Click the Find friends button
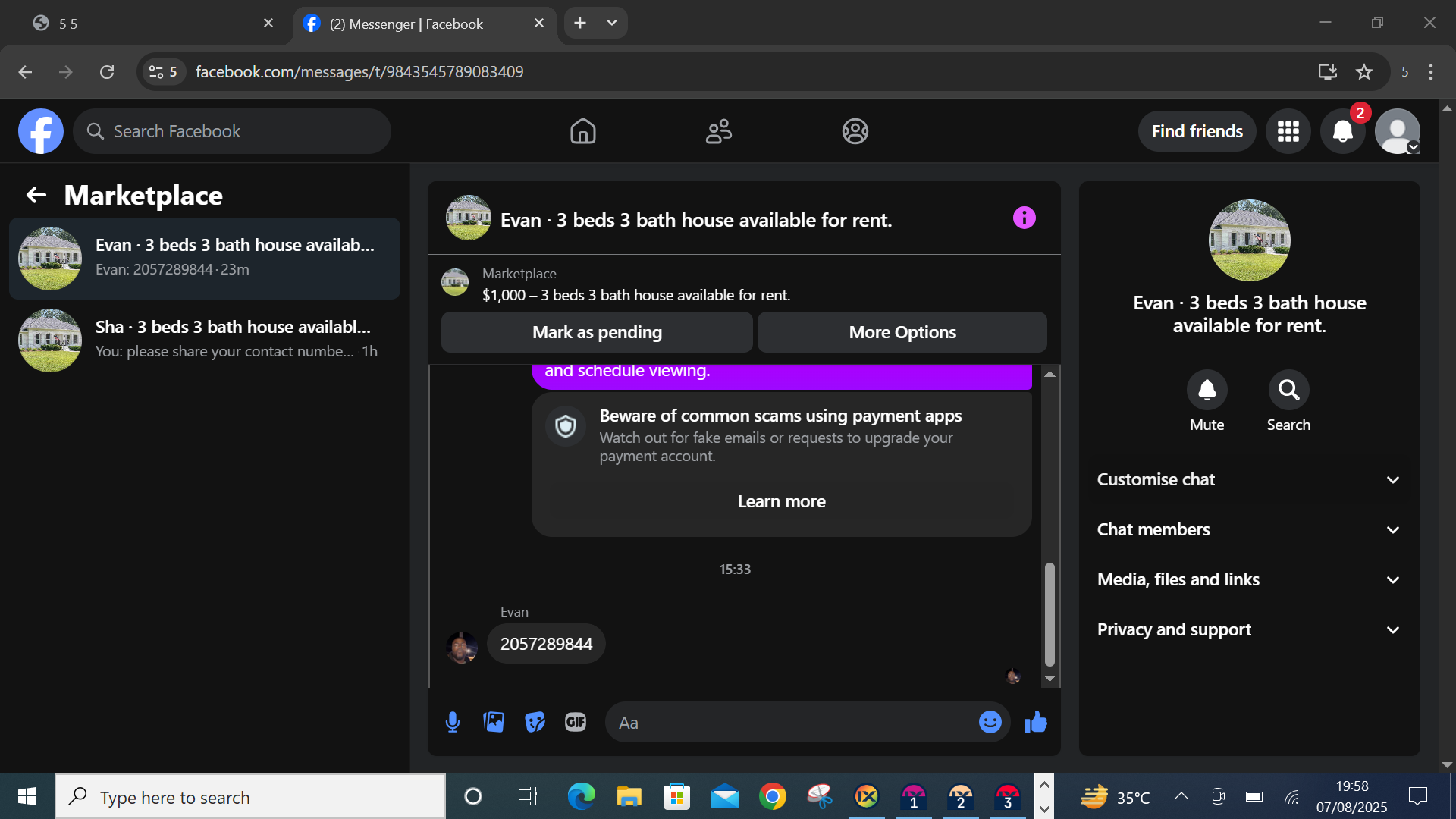The image size is (1456, 819). click(1197, 131)
